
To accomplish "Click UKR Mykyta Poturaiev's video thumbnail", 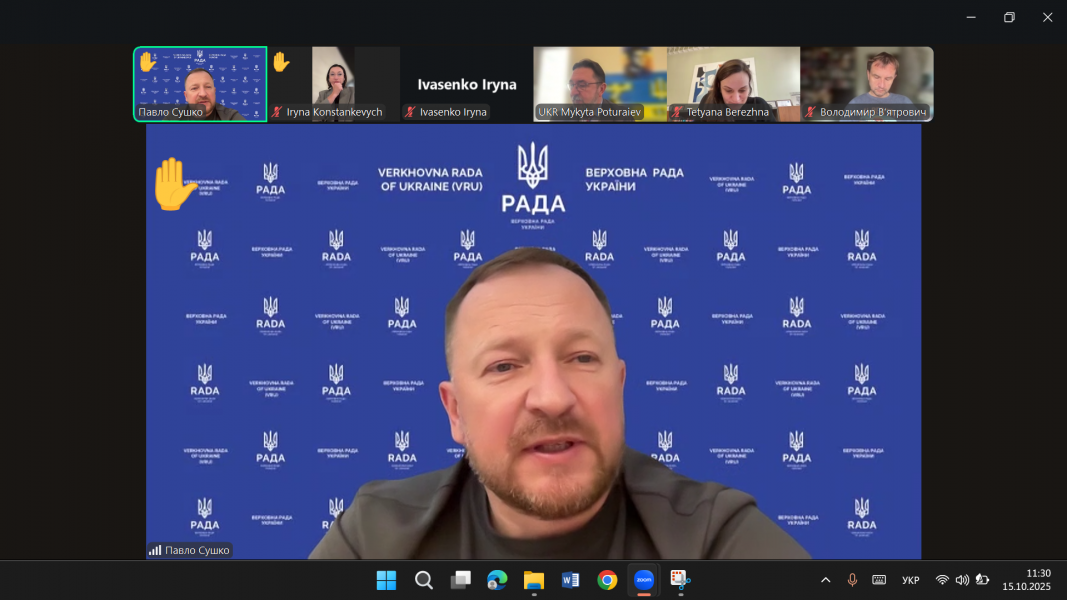I will coord(600,84).
